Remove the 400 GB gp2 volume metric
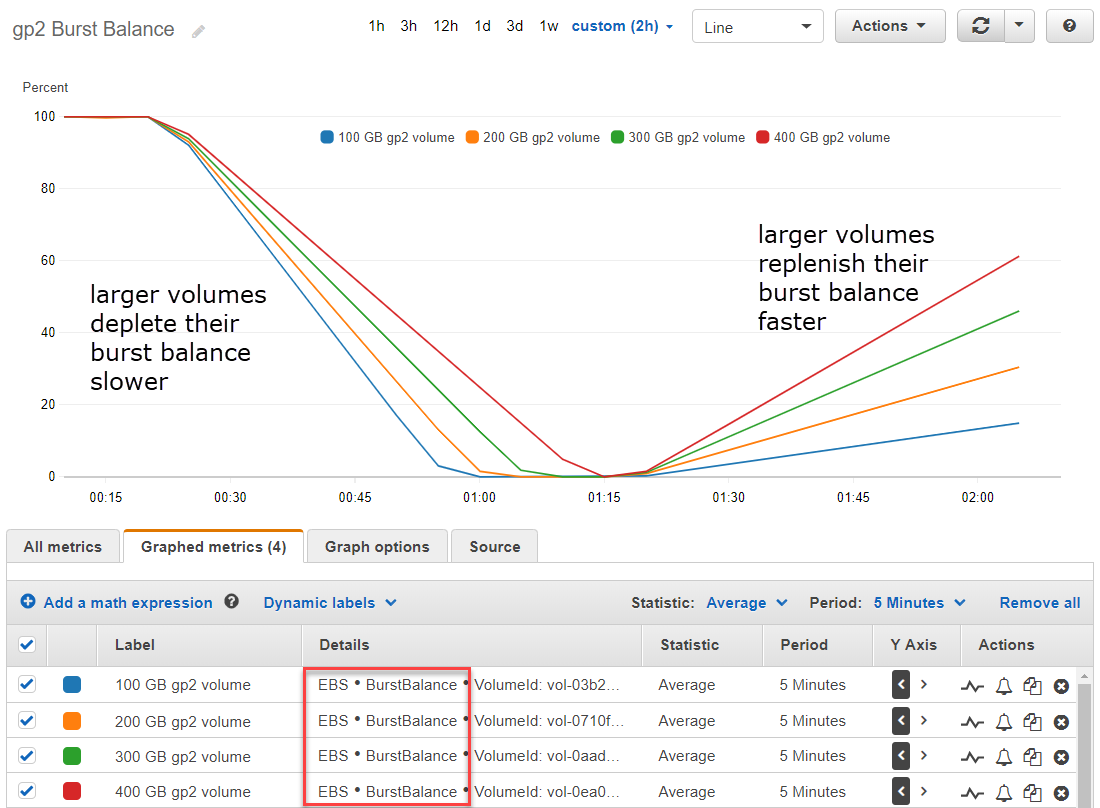 1061,793
